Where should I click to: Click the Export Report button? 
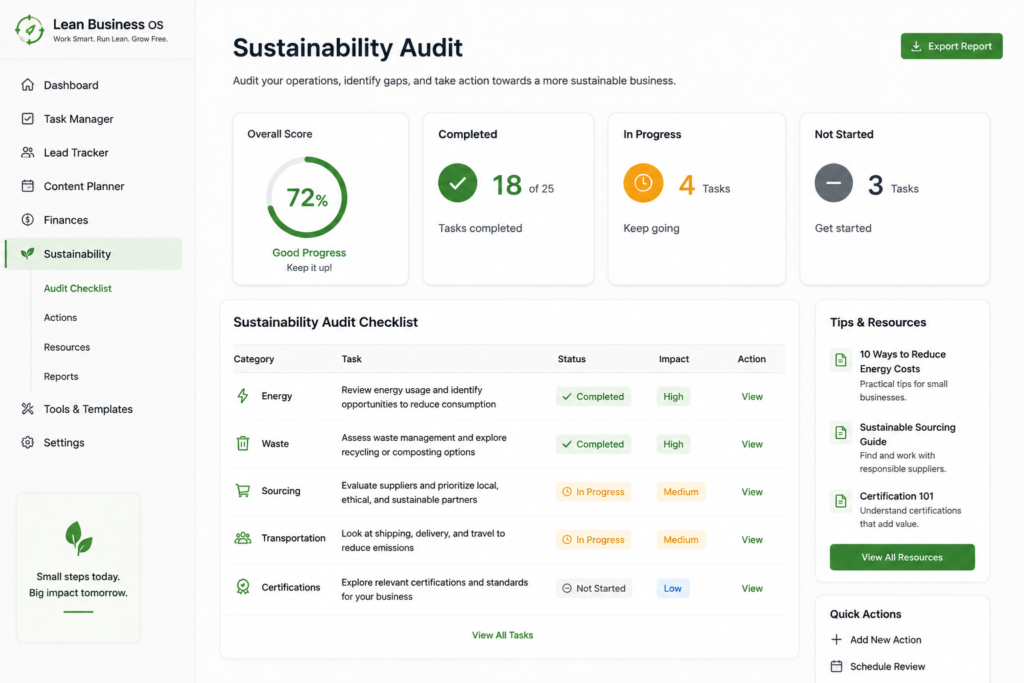coord(952,46)
